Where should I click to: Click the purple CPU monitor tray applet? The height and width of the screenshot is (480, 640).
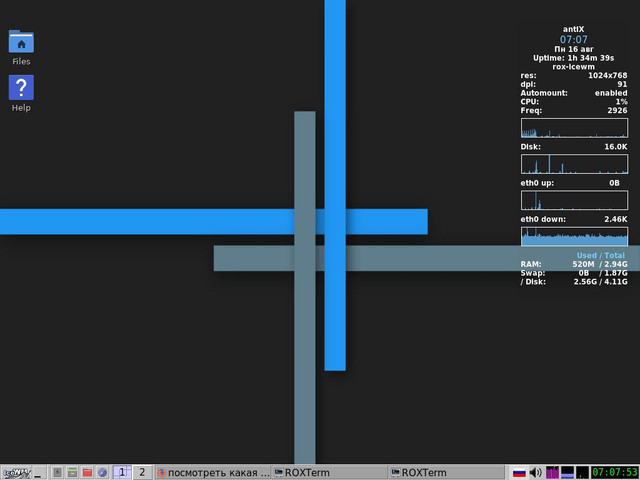(552, 473)
